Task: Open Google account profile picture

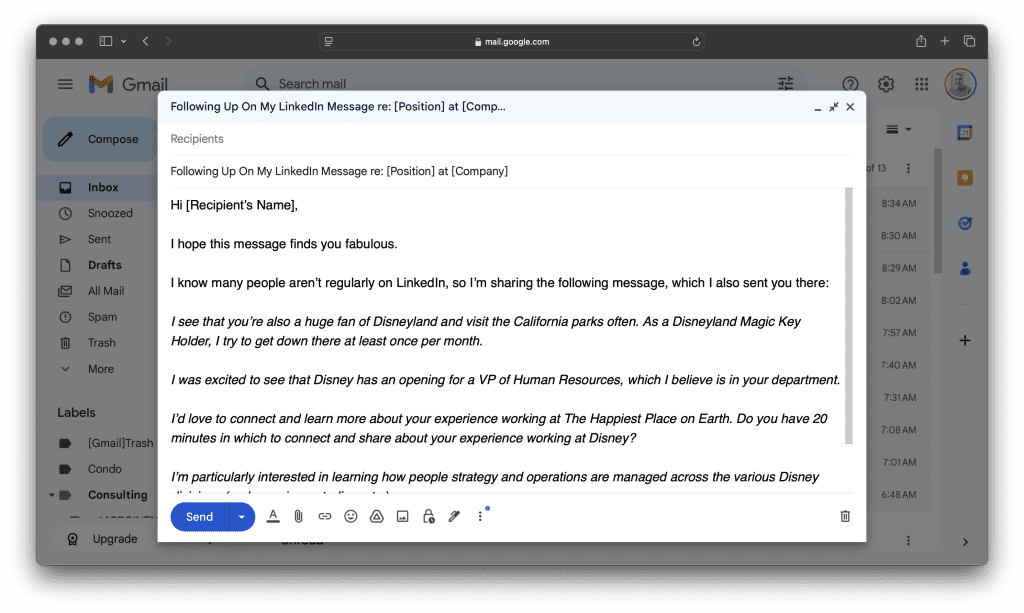Action: click(960, 84)
